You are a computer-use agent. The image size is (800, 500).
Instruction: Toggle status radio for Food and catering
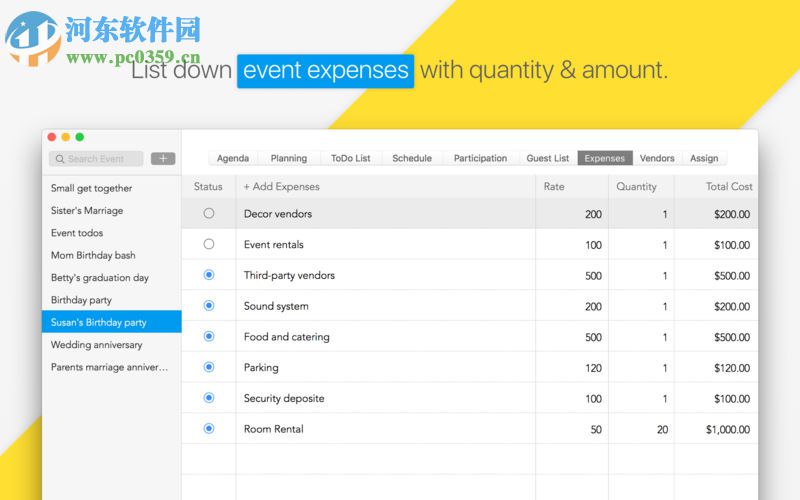click(209, 336)
